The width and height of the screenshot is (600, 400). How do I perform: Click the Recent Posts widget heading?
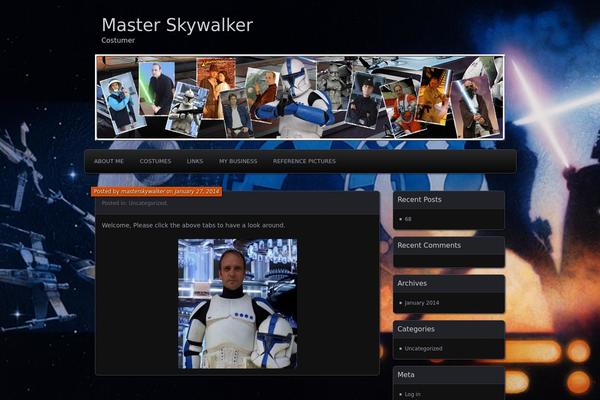pos(419,199)
